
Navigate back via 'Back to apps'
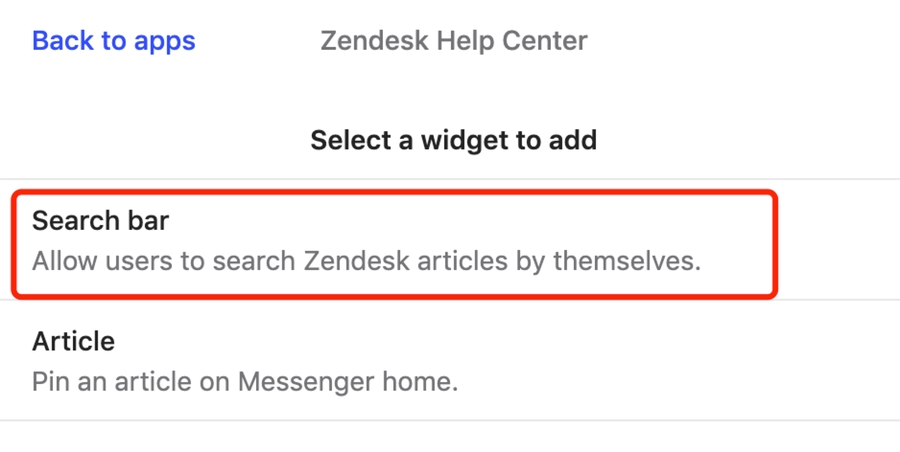point(114,41)
